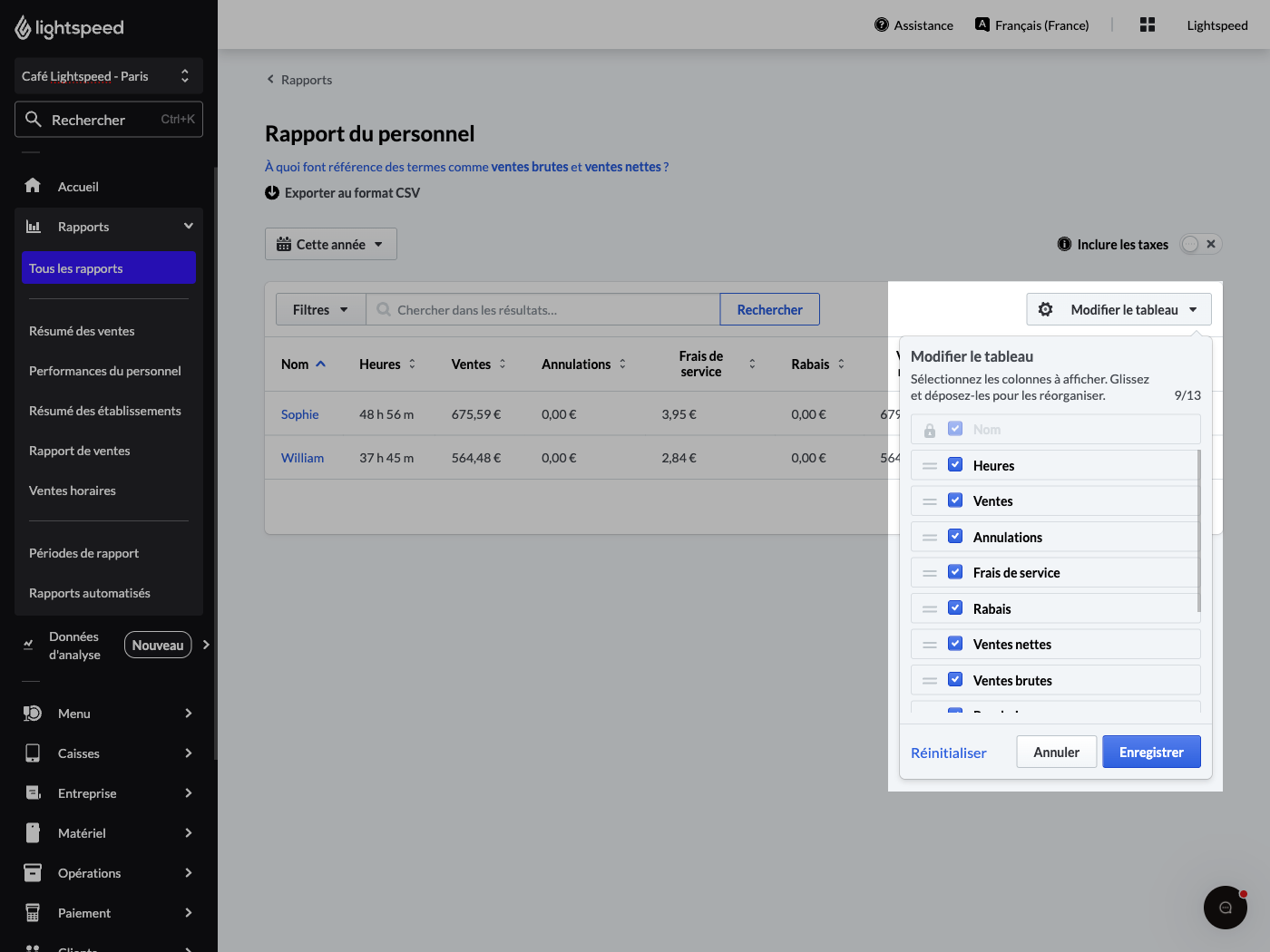Open the apps grid icon in header

coord(1148,24)
